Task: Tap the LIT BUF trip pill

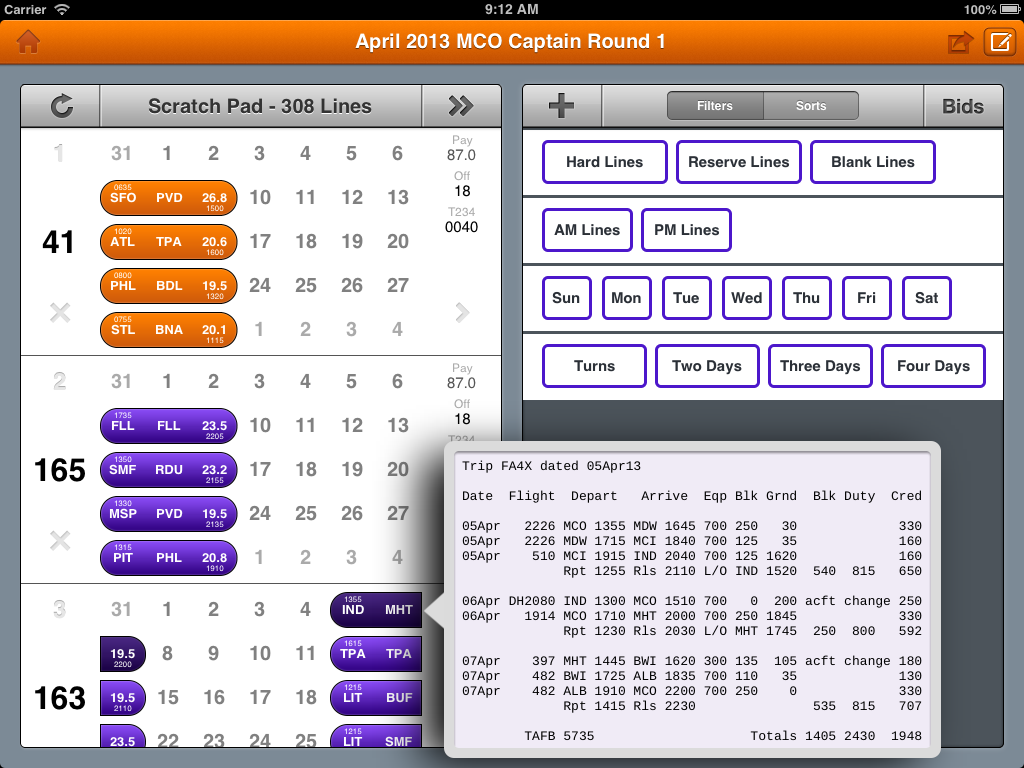Action: pos(377,697)
